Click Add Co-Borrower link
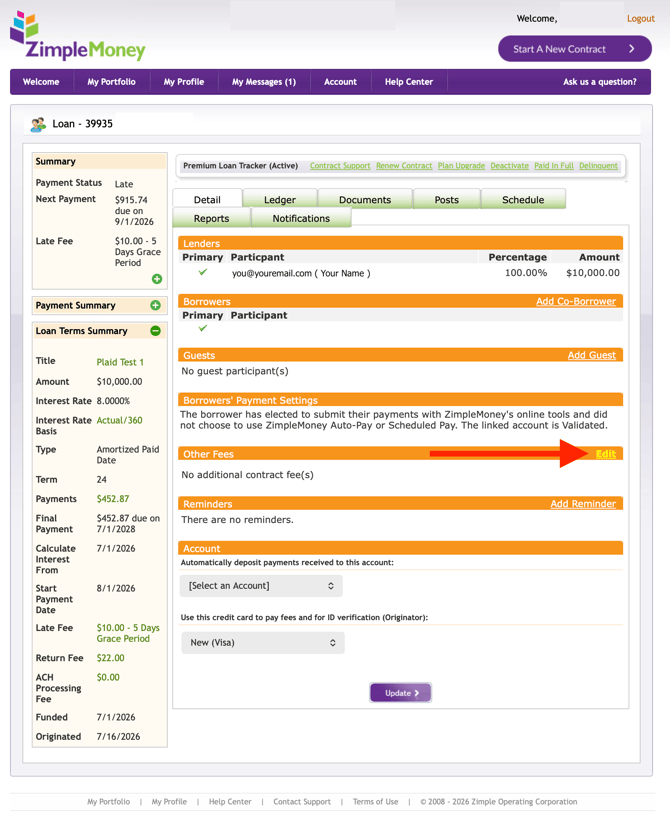This screenshot has height=823, width=670. [576, 301]
